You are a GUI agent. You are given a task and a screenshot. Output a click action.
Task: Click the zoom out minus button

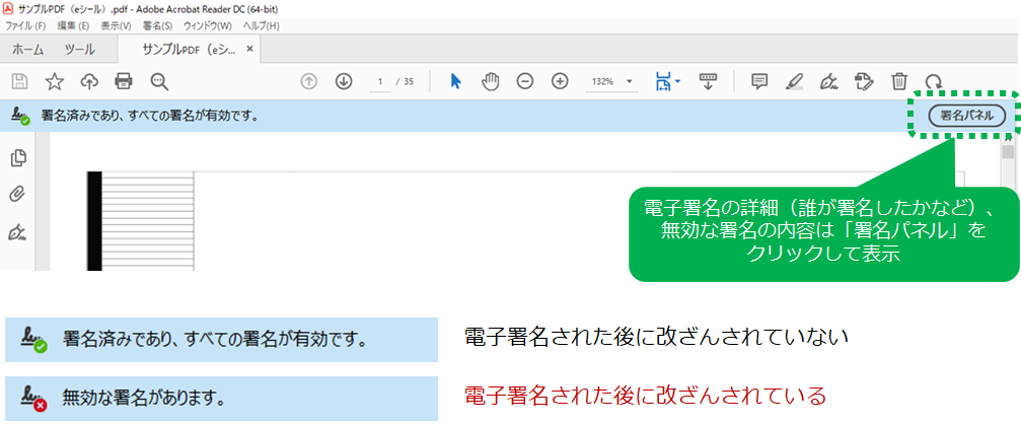pos(525,81)
